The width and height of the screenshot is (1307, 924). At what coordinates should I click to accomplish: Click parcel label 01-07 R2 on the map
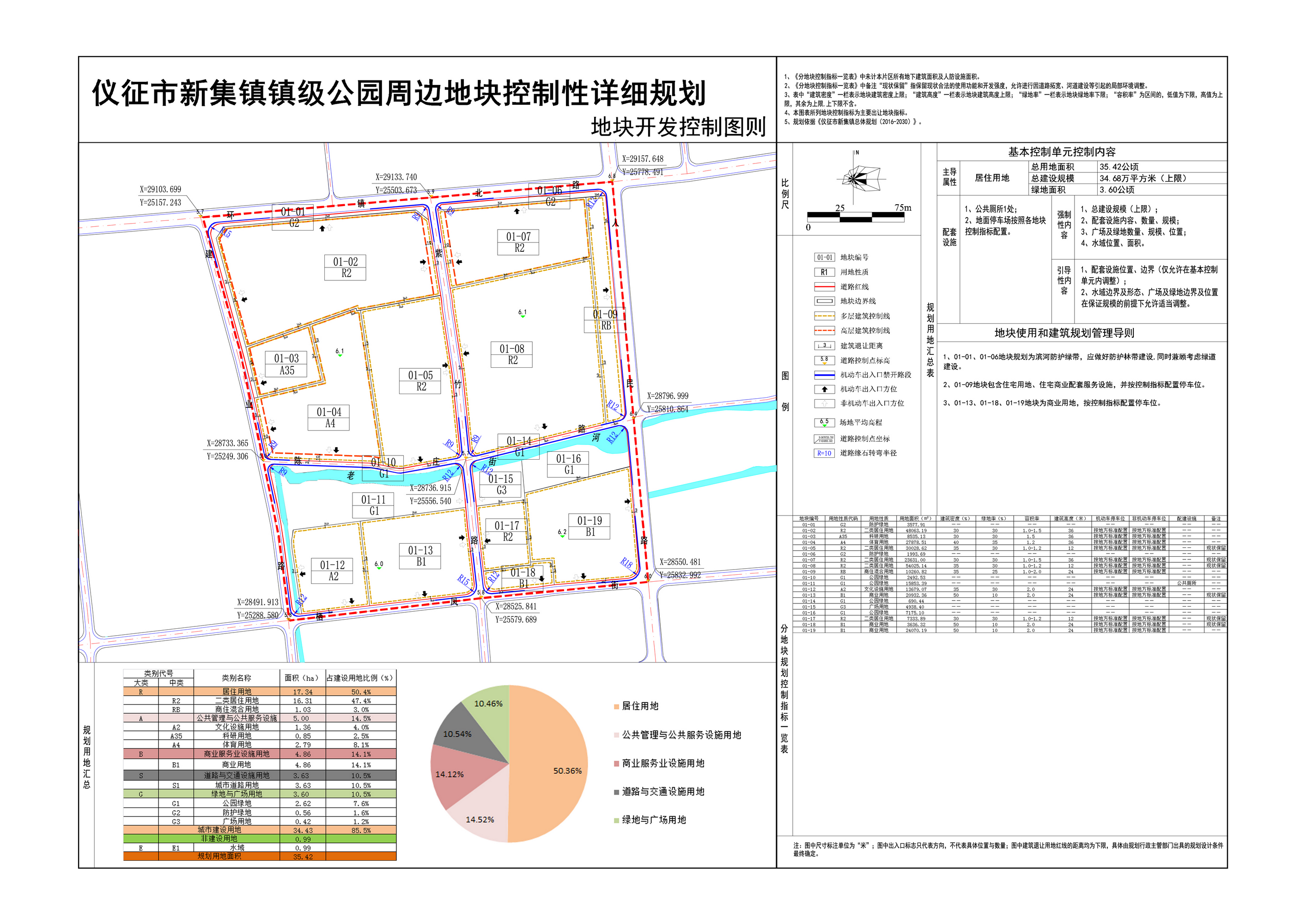click(518, 242)
